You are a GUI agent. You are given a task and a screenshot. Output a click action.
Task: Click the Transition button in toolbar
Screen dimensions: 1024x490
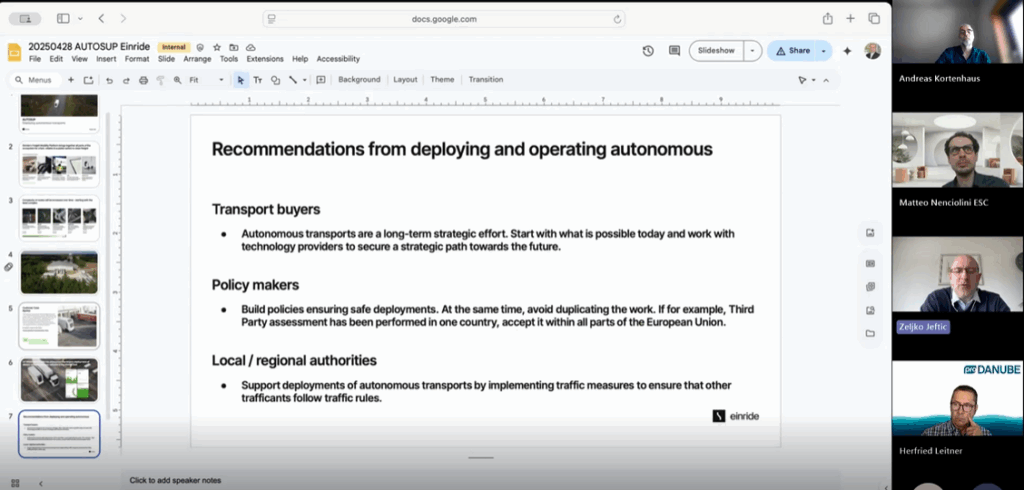(486, 80)
